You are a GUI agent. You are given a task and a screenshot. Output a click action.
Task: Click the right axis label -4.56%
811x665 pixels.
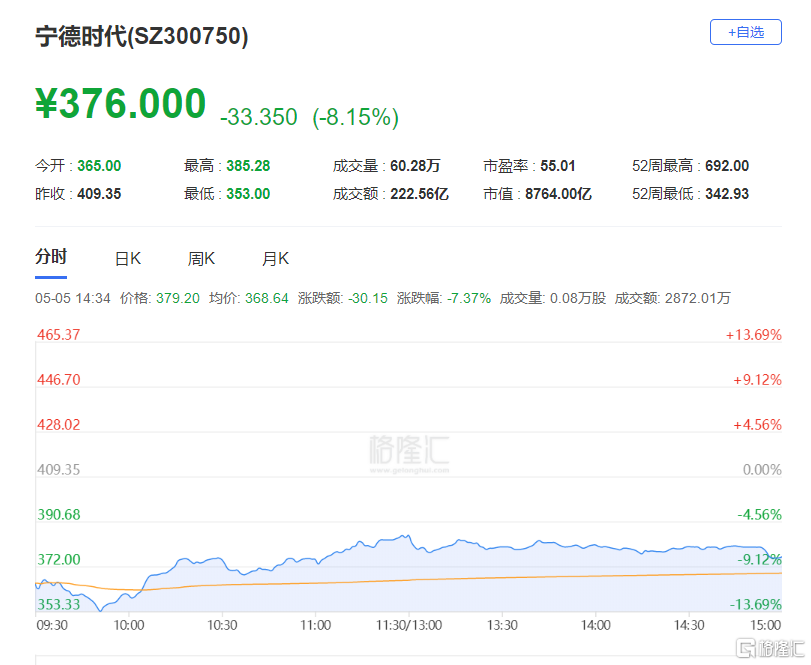pyautogui.click(x=759, y=515)
